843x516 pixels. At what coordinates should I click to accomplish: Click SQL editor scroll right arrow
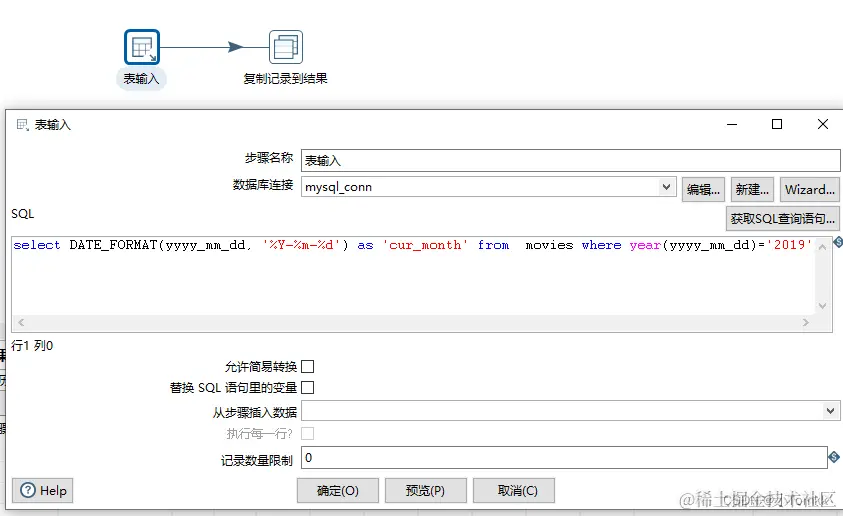click(x=805, y=322)
